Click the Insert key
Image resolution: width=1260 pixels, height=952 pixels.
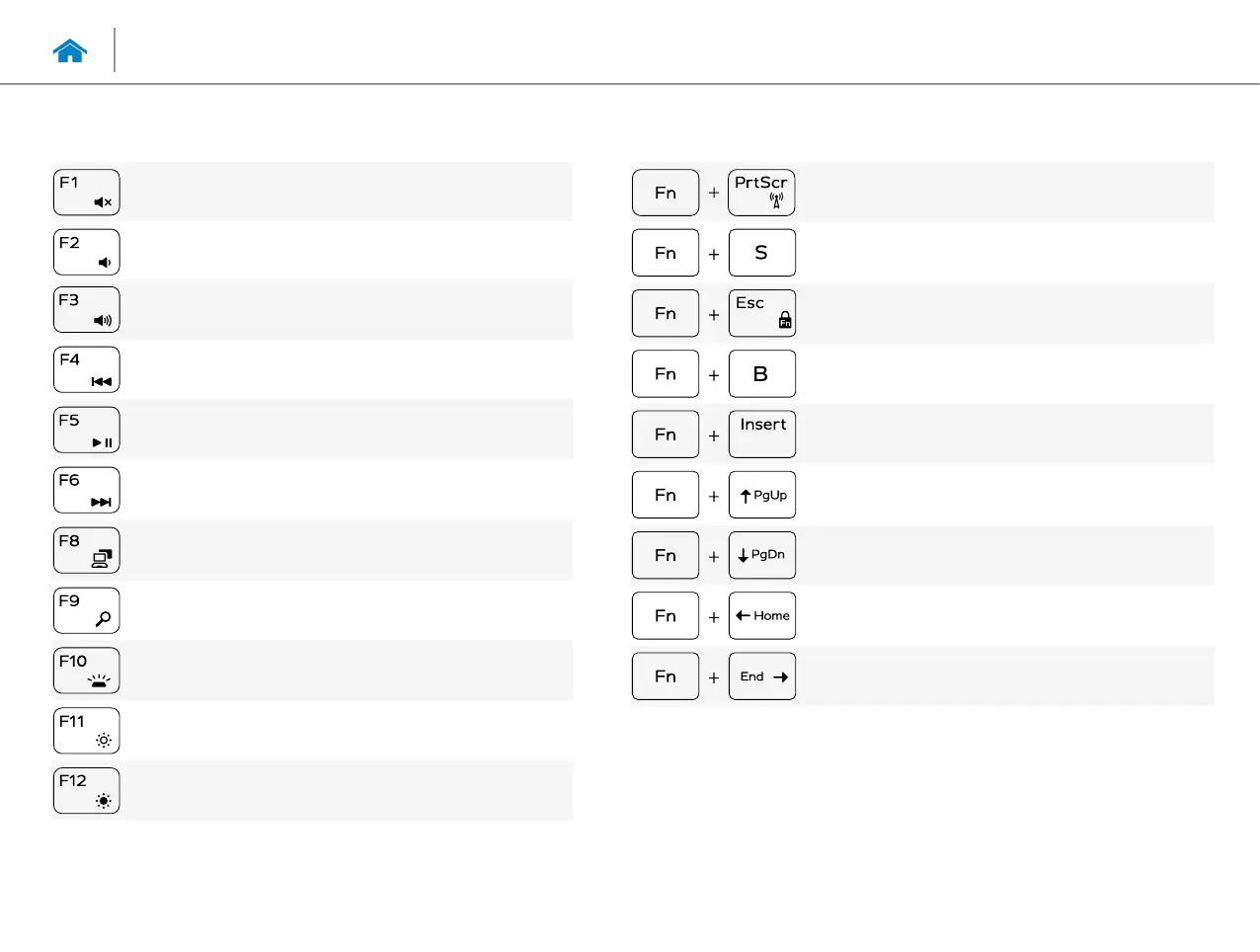pyautogui.click(x=761, y=435)
